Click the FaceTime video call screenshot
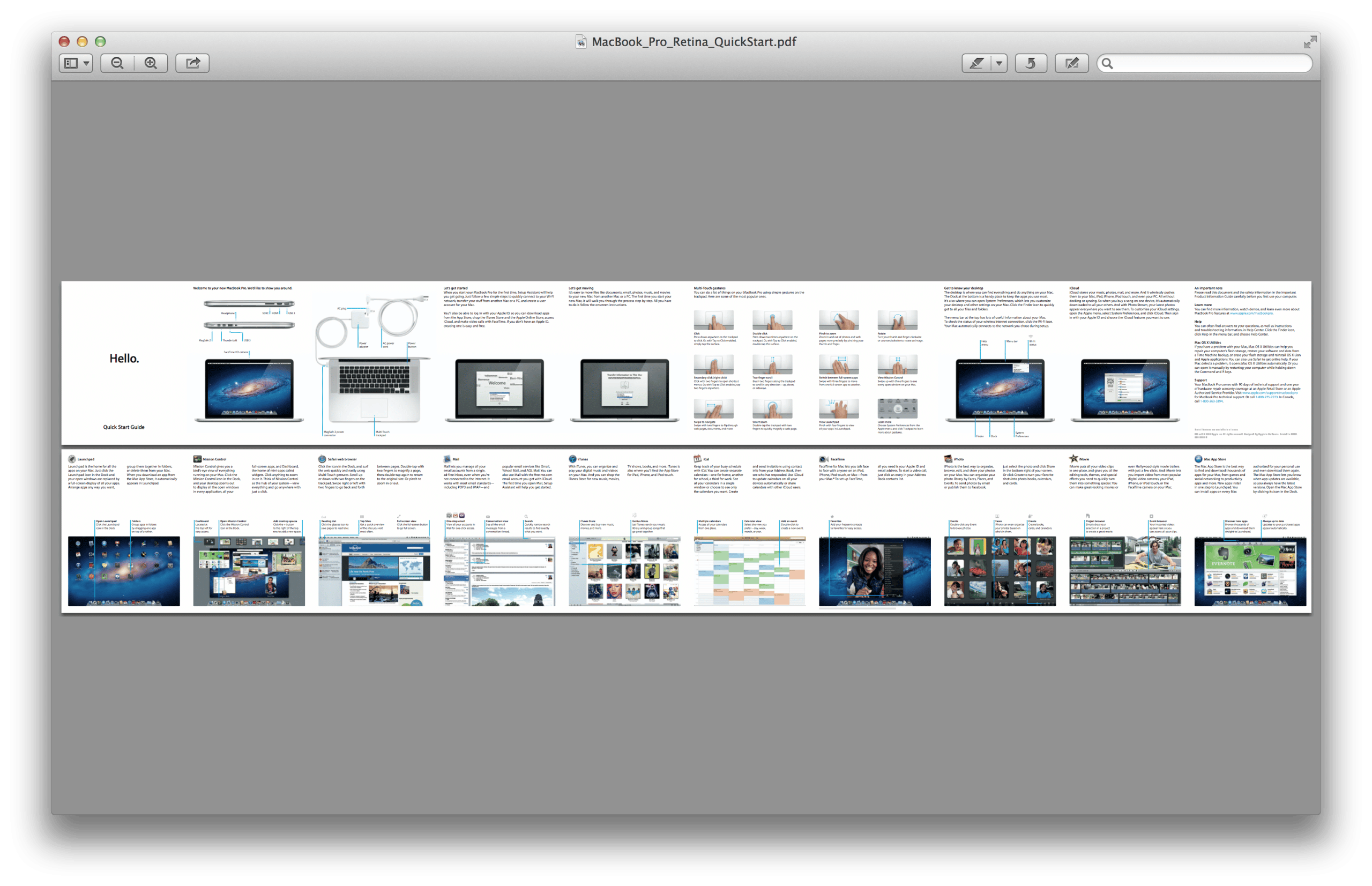 [x=875, y=571]
